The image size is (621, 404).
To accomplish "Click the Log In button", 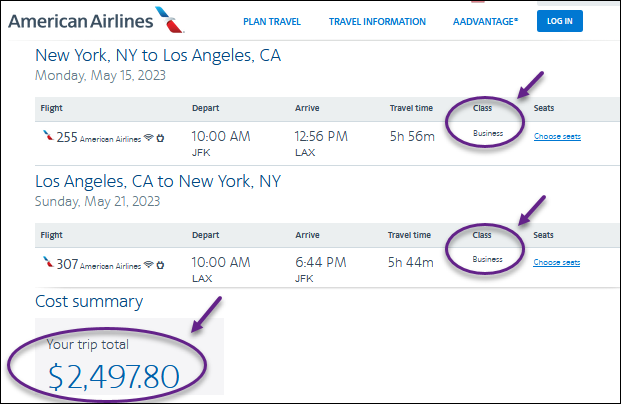I will [x=560, y=21].
